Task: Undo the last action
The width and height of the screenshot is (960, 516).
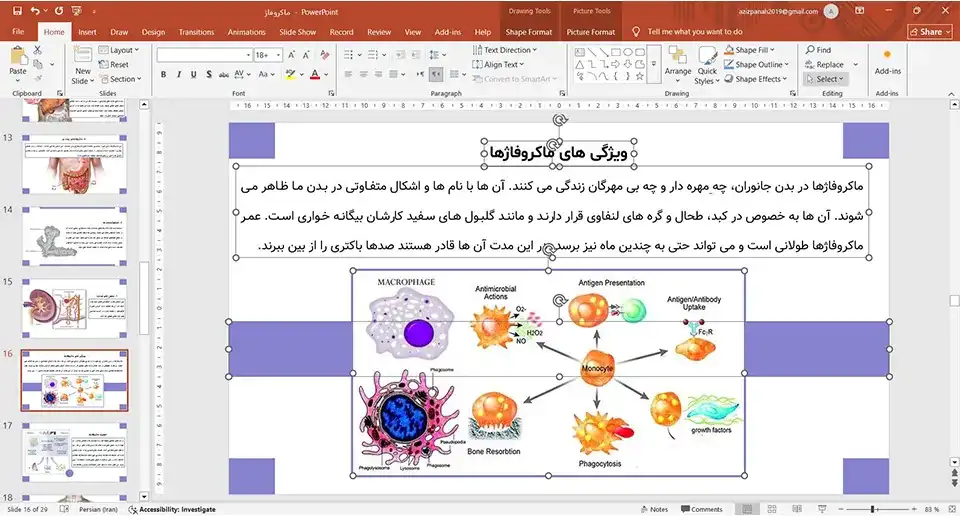Action: pyautogui.click(x=35, y=11)
